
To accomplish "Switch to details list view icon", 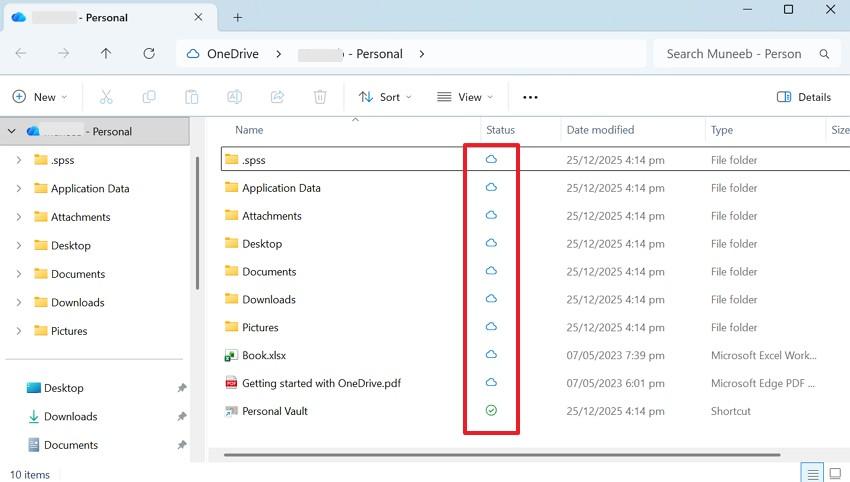I will 813,474.
